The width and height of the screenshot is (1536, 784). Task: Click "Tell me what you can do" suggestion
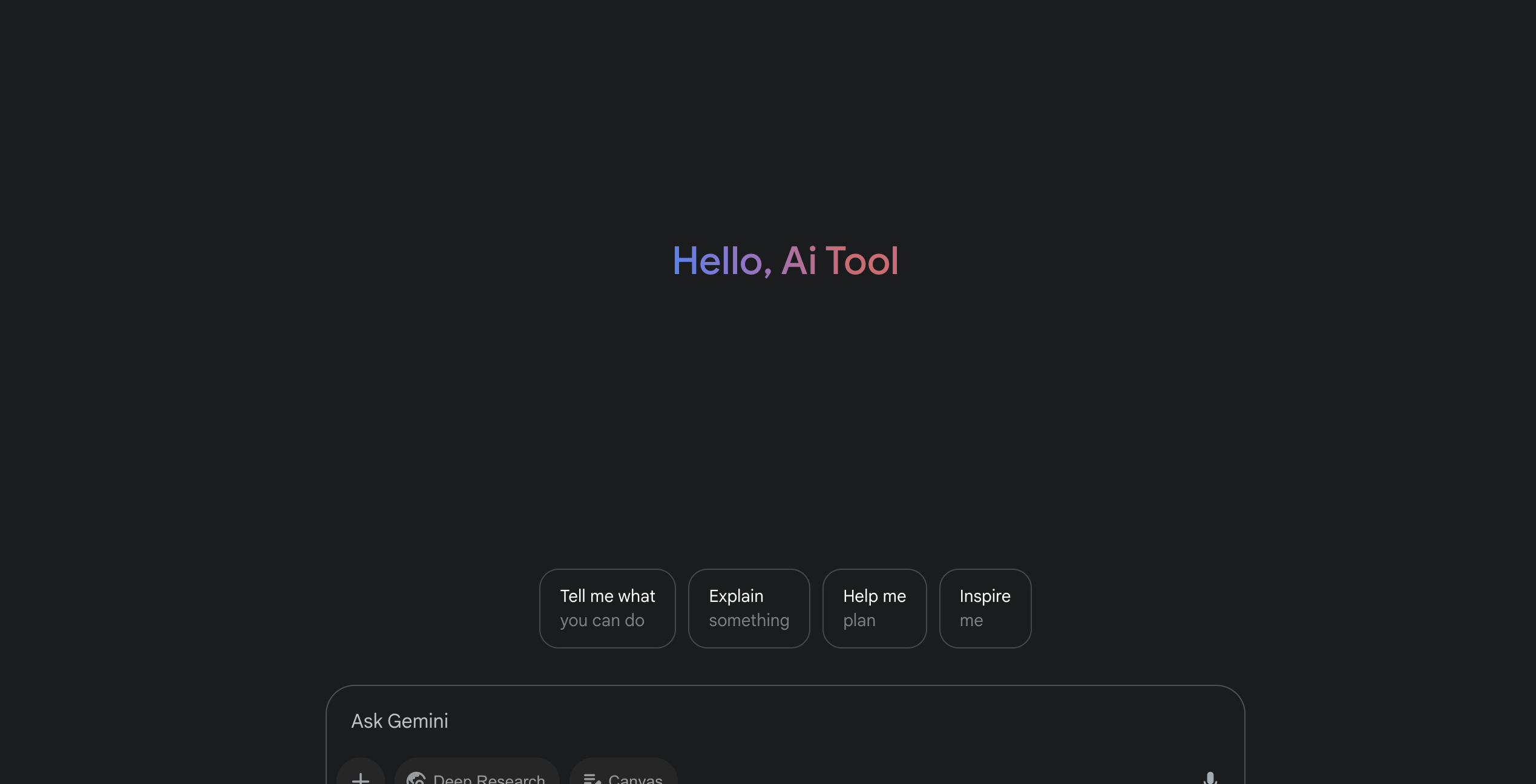pyautogui.click(x=607, y=608)
